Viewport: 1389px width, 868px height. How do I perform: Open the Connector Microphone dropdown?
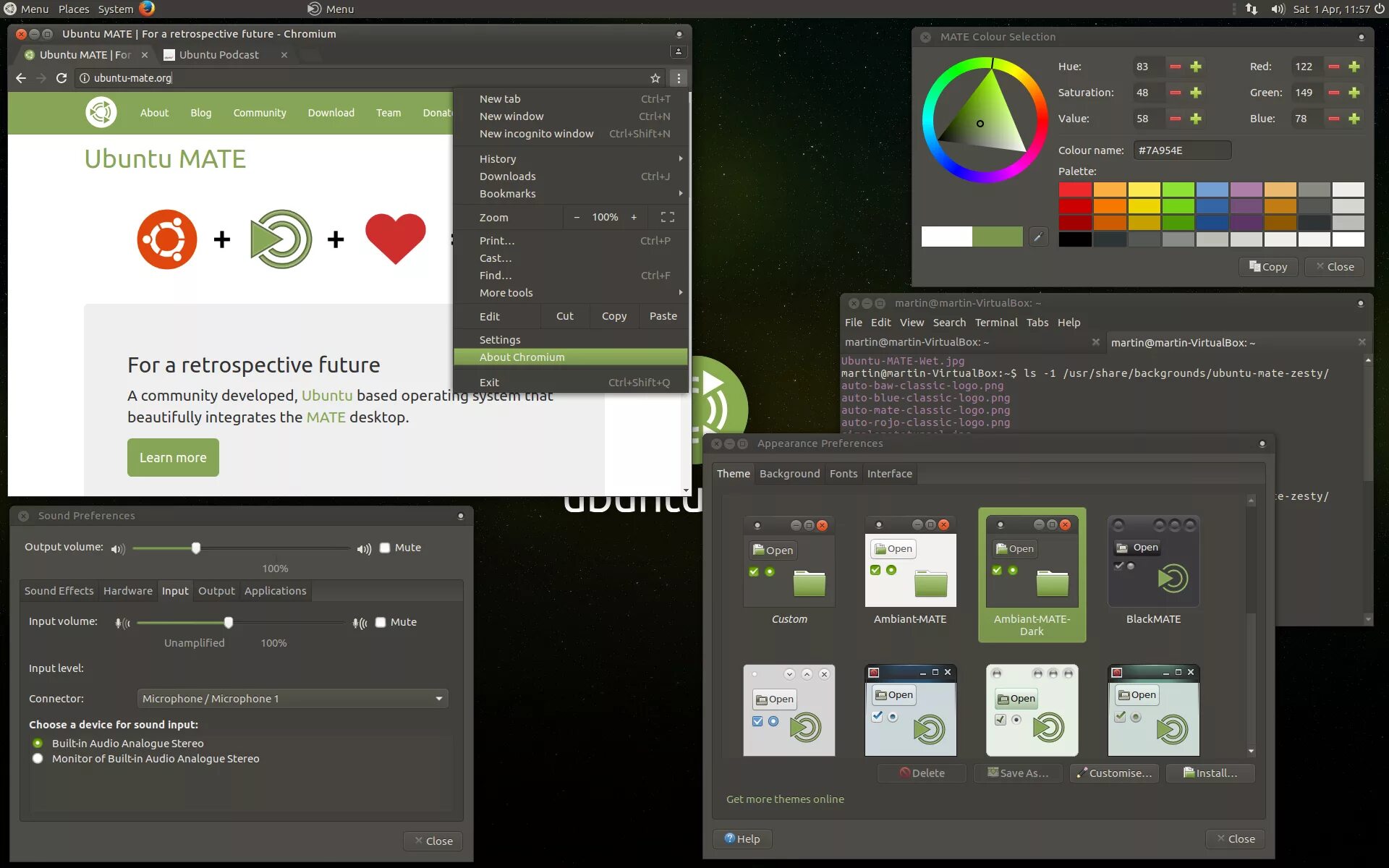click(292, 699)
